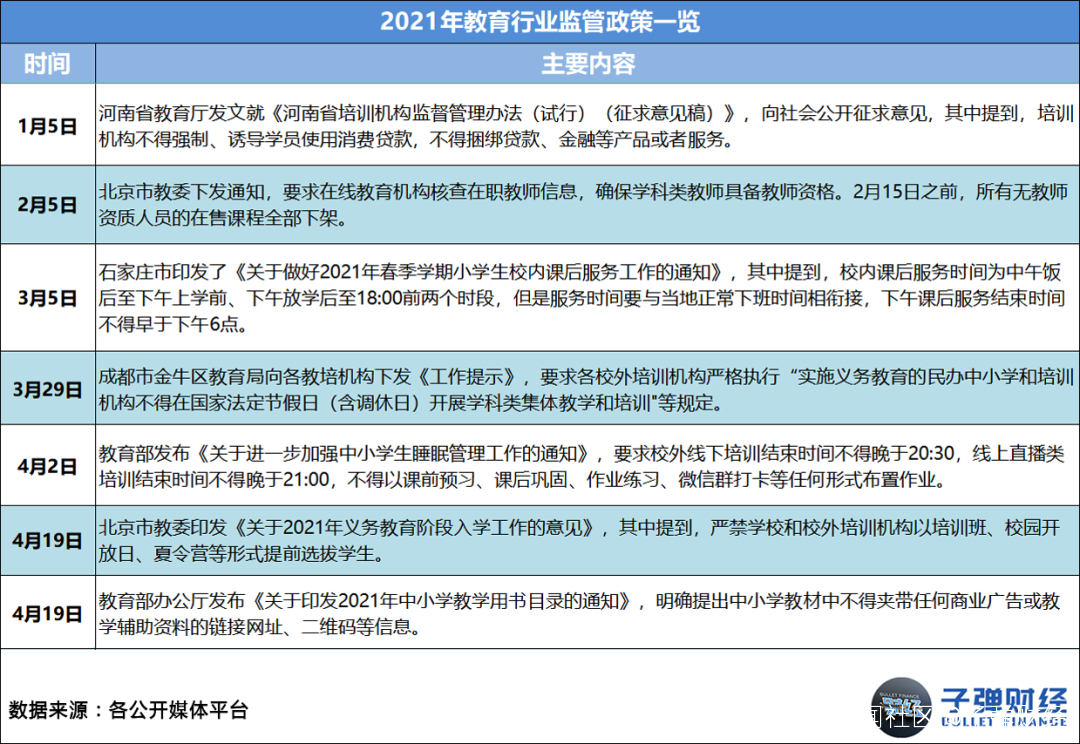Select the 成都市金牛区教育局 content cell

[588, 389]
